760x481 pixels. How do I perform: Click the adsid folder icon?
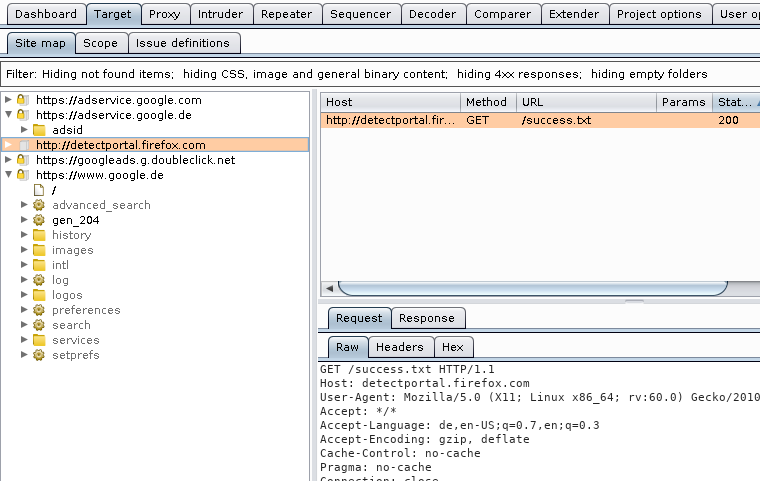tap(39, 130)
